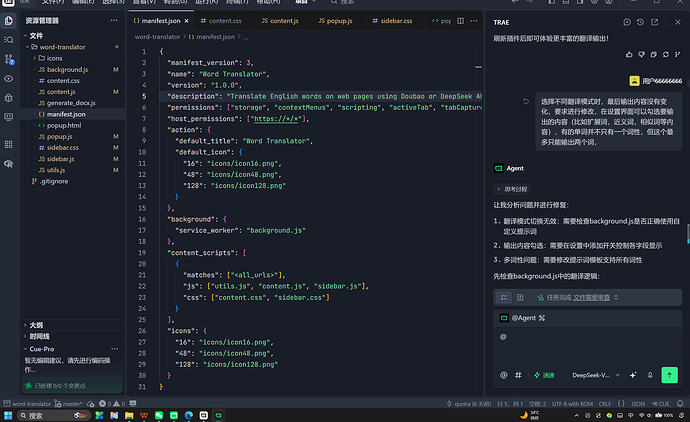Select the @Agent mode chip
Image resolution: width=690 pixels, height=422 pixels.
coord(523,318)
